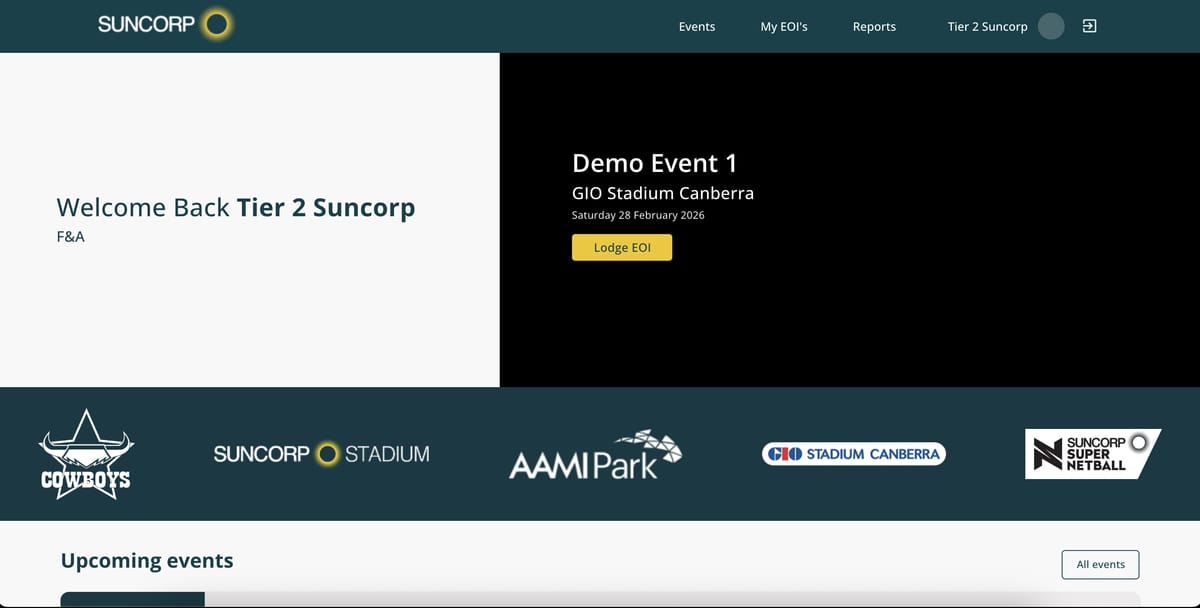
Task: Click the Tier 2 Suncorp account name
Action: tap(987, 27)
